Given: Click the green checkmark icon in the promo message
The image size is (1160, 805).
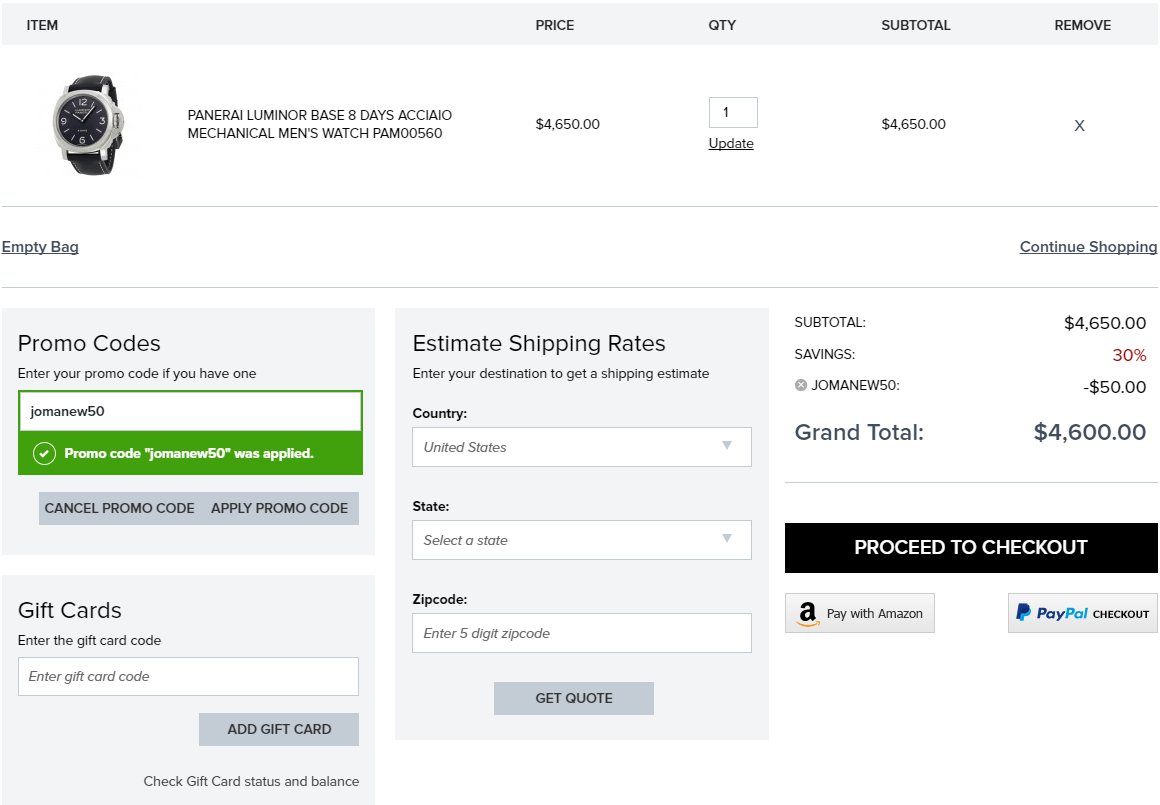Looking at the screenshot, I should click(x=44, y=453).
